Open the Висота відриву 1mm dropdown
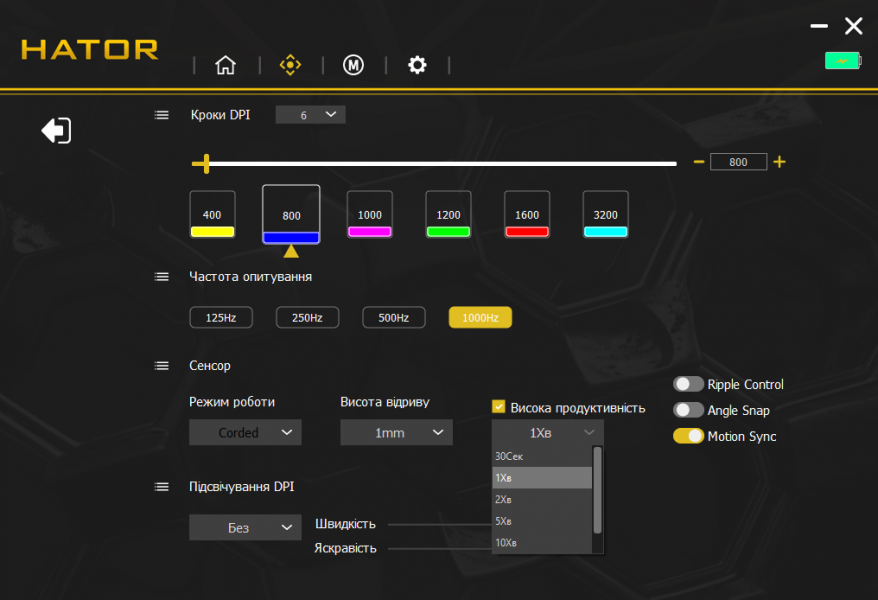The width and height of the screenshot is (878, 600). tap(396, 433)
